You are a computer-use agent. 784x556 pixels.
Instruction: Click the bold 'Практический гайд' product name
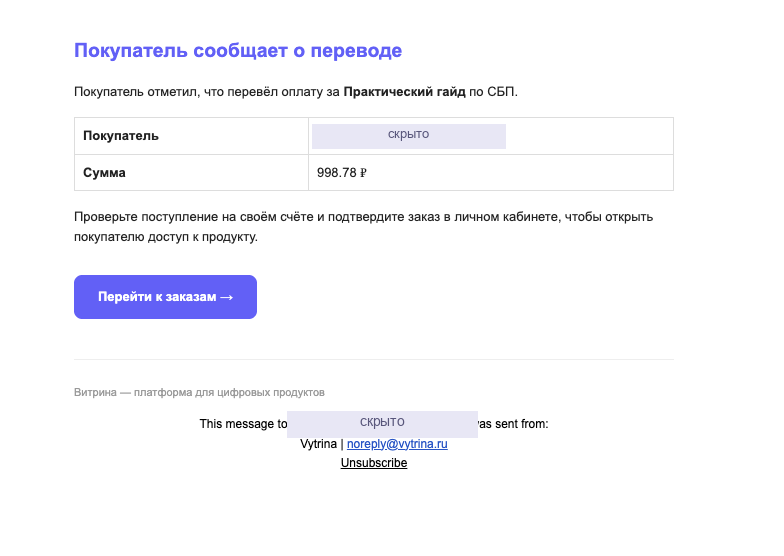click(404, 92)
